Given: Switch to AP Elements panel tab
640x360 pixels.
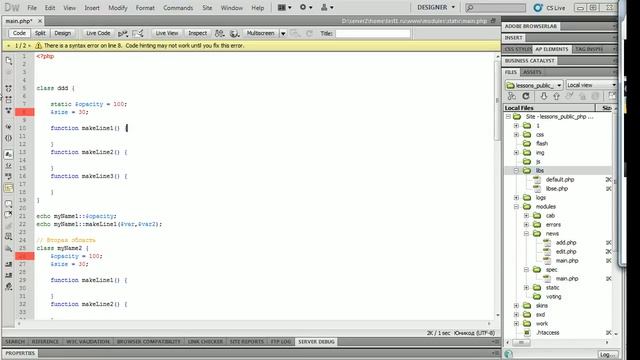Looking at the screenshot, I should point(551,49).
